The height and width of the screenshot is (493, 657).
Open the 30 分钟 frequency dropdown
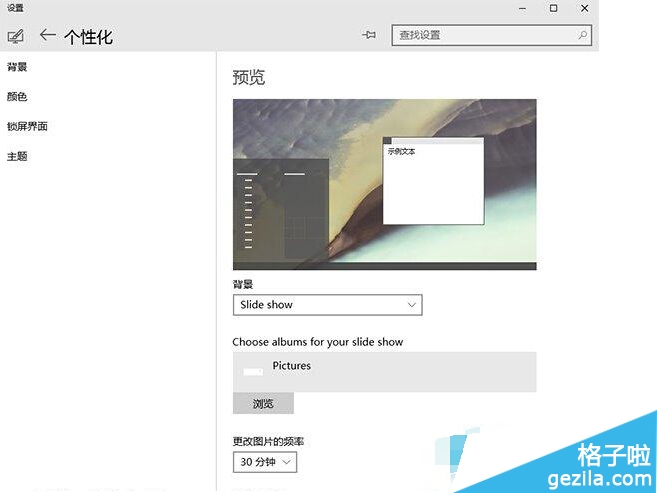[x=265, y=462]
